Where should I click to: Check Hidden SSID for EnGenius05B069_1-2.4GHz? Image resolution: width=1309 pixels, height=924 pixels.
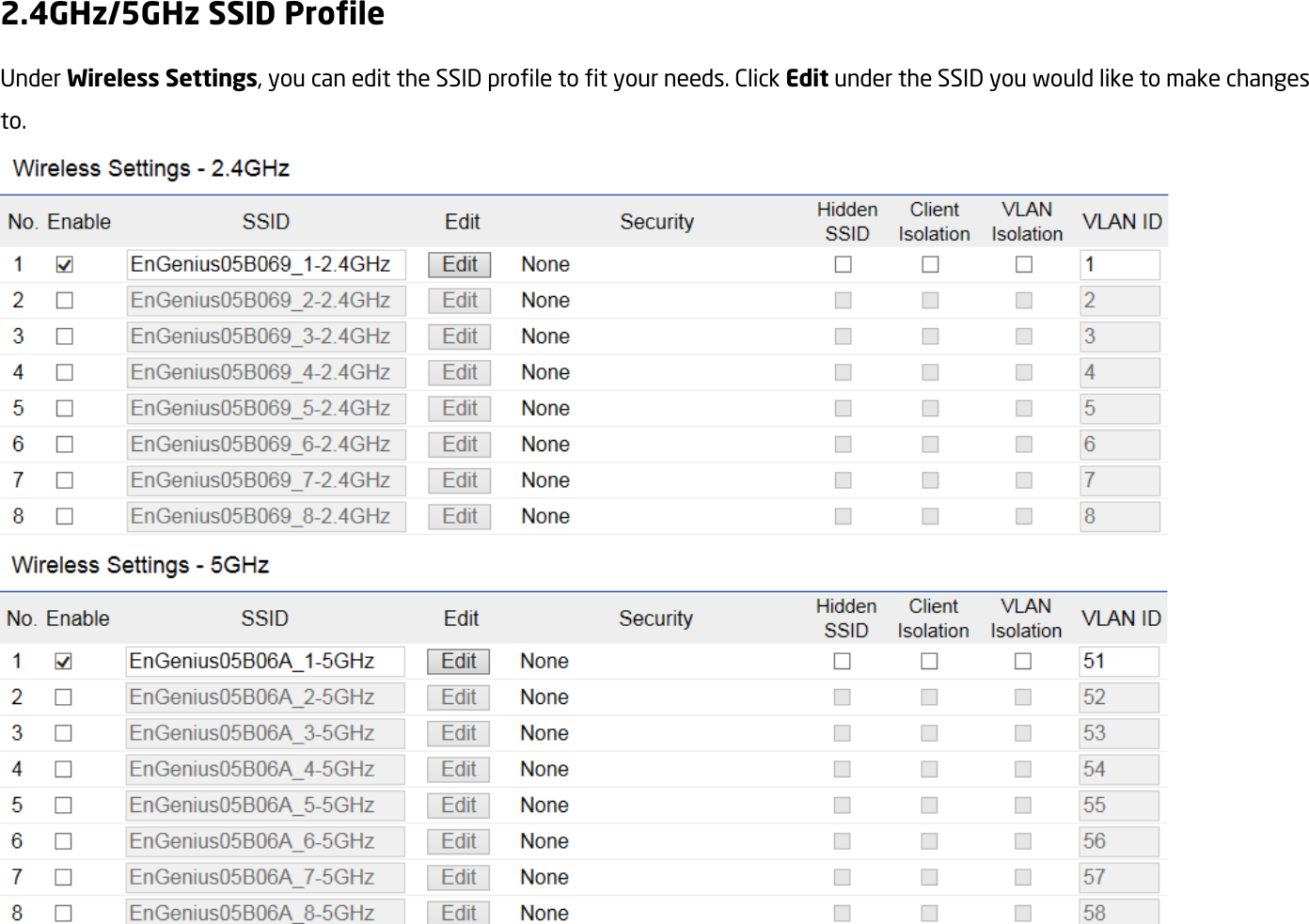[x=844, y=265]
